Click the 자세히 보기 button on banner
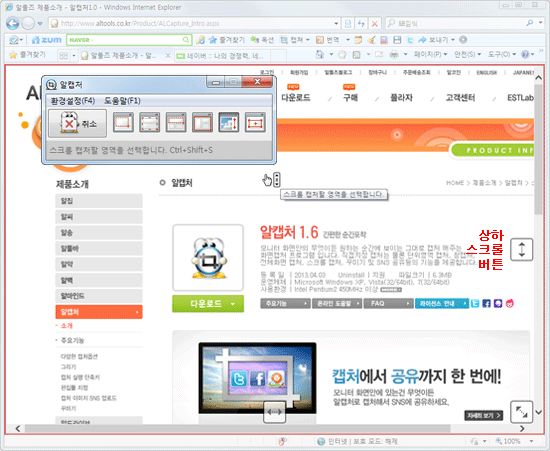 point(483,416)
